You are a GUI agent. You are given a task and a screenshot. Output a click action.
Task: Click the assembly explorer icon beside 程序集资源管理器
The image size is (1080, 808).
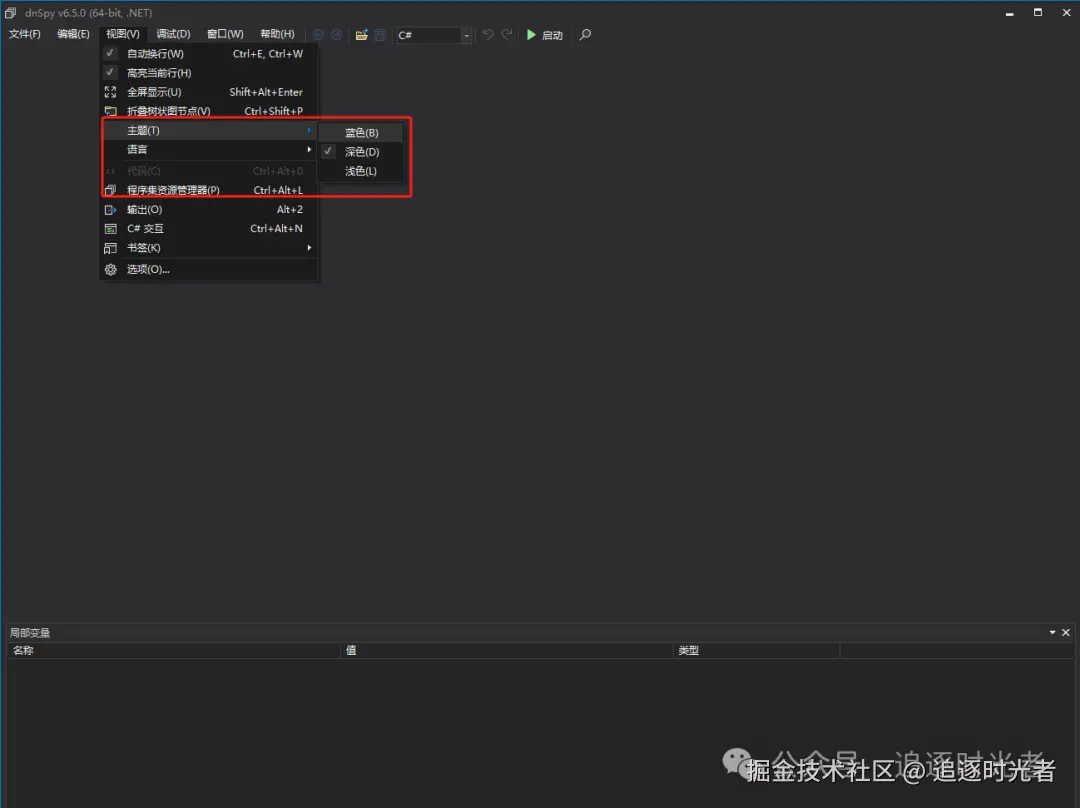pyautogui.click(x=110, y=190)
